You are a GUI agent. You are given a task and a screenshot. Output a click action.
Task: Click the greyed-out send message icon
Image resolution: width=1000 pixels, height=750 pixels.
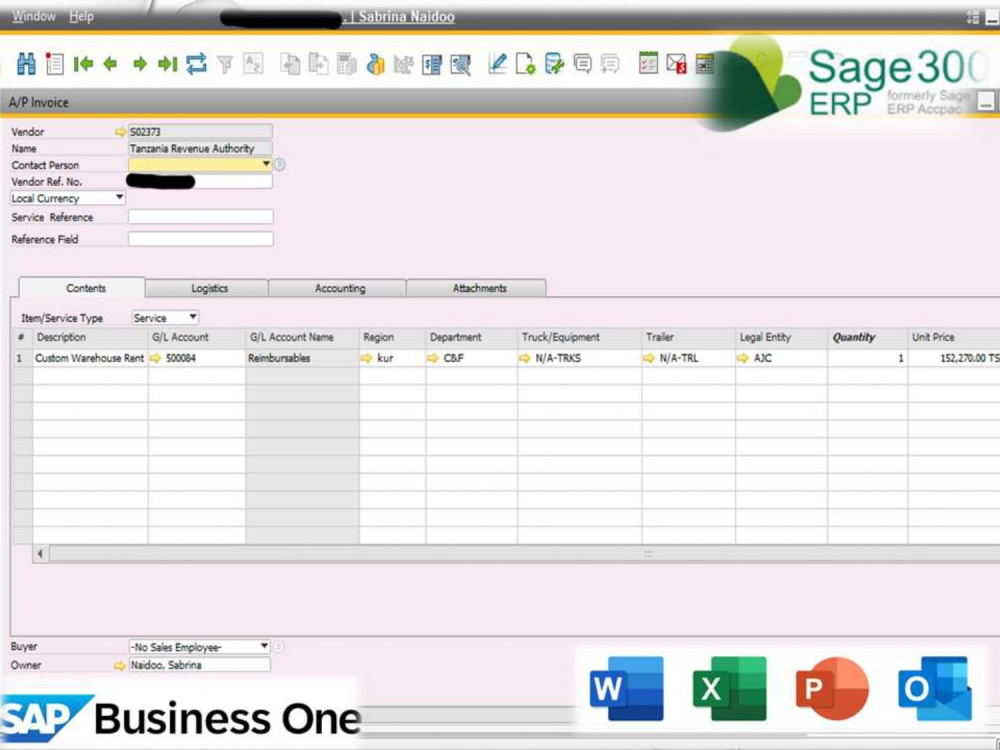pos(610,64)
